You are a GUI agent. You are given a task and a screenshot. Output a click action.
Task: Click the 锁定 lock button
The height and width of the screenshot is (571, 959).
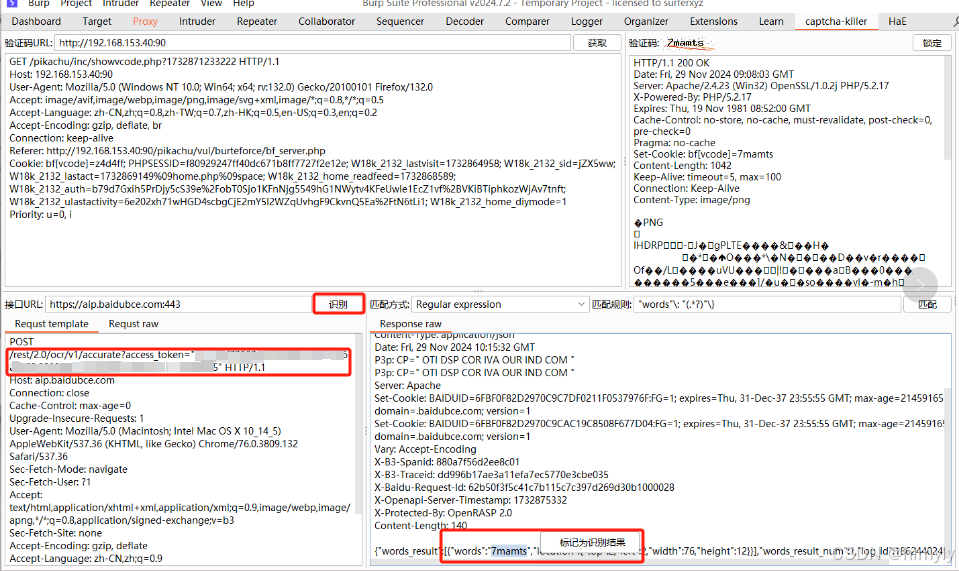coord(932,43)
